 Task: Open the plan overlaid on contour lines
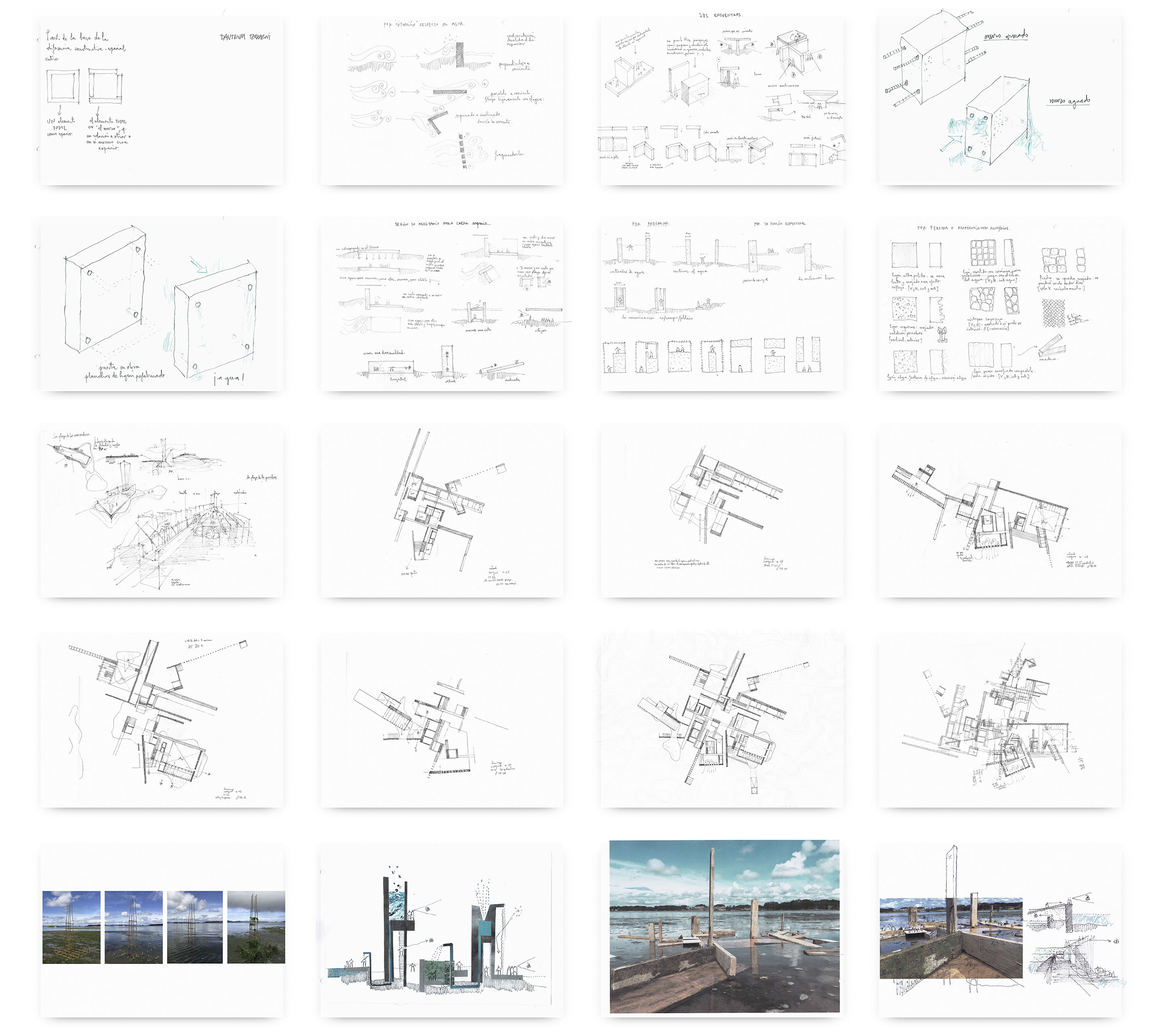point(722,722)
